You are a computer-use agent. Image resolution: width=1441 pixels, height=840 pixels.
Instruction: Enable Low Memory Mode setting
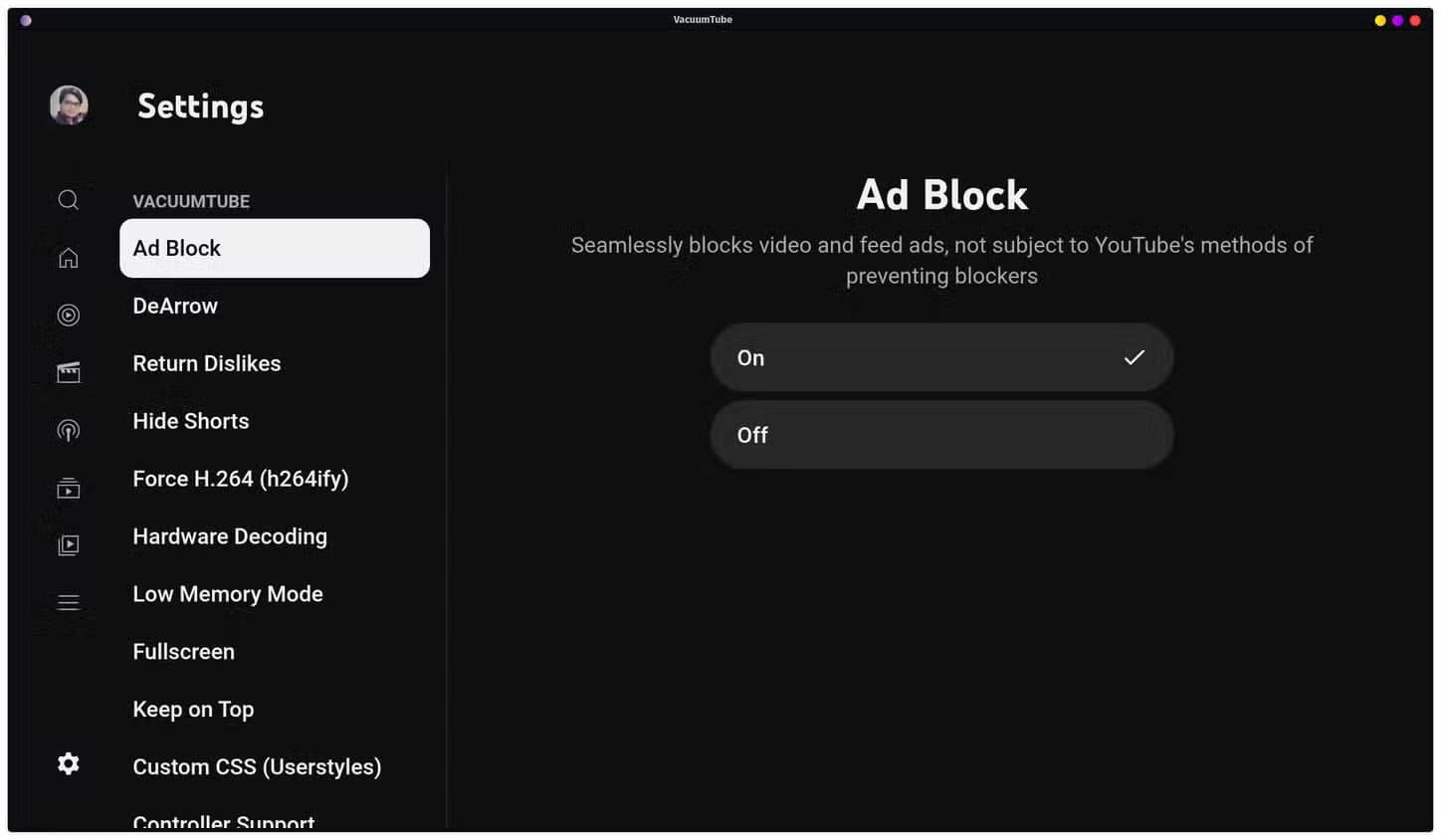click(x=228, y=593)
